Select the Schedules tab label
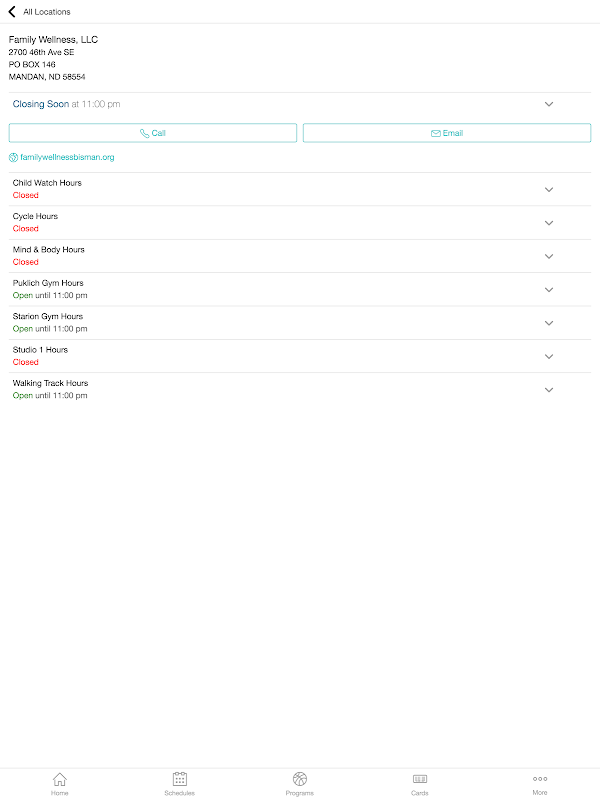The image size is (600, 800). click(x=180, y=793)
